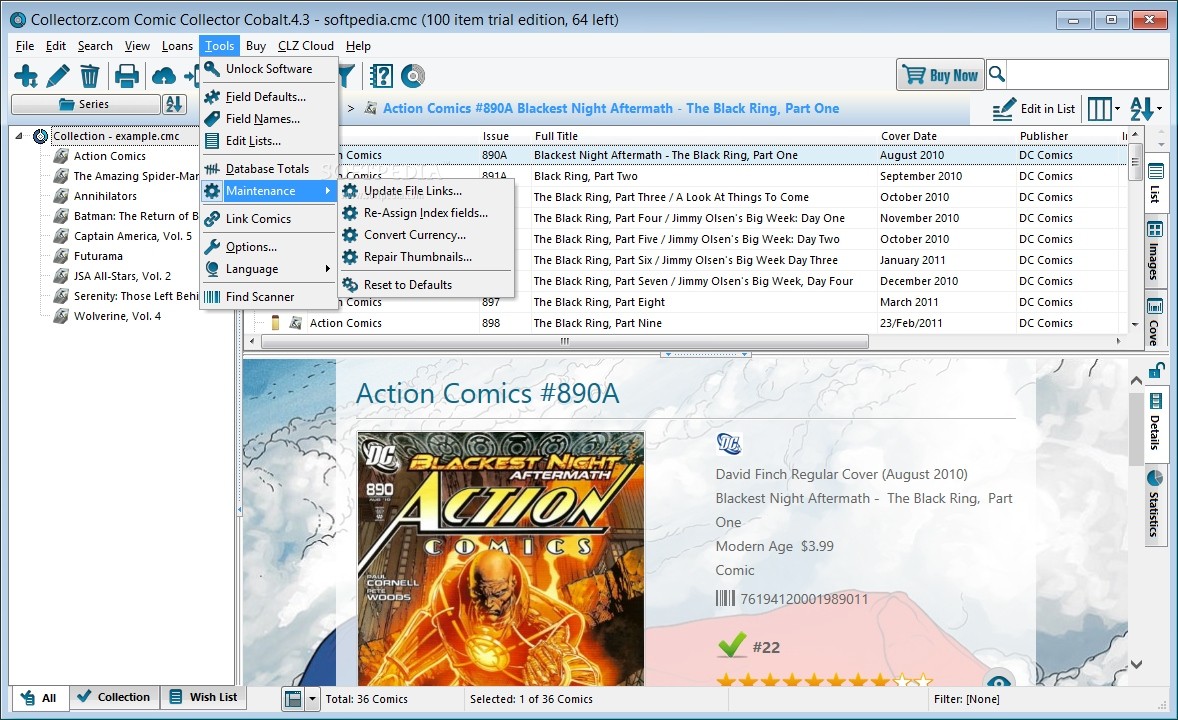The height and width of the screenshot is (720, 1178).
Task: Switch to the Images side tab
Action: [1155, 252]
